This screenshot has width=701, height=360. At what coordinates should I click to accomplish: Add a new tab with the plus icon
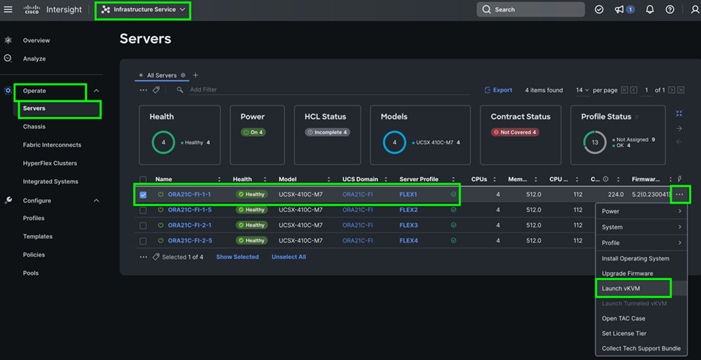[x=195, y=75]
